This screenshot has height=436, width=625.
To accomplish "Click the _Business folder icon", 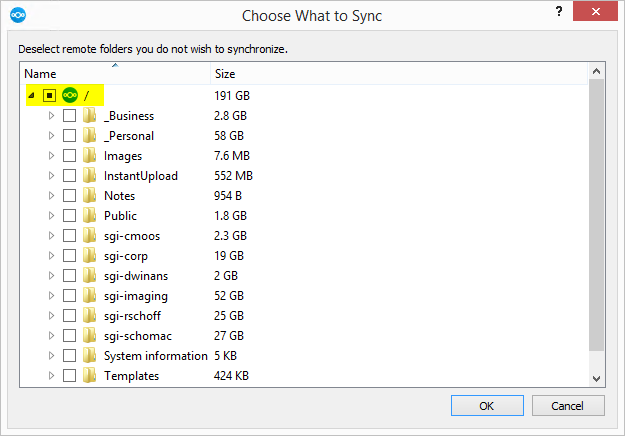I will 90,116.
